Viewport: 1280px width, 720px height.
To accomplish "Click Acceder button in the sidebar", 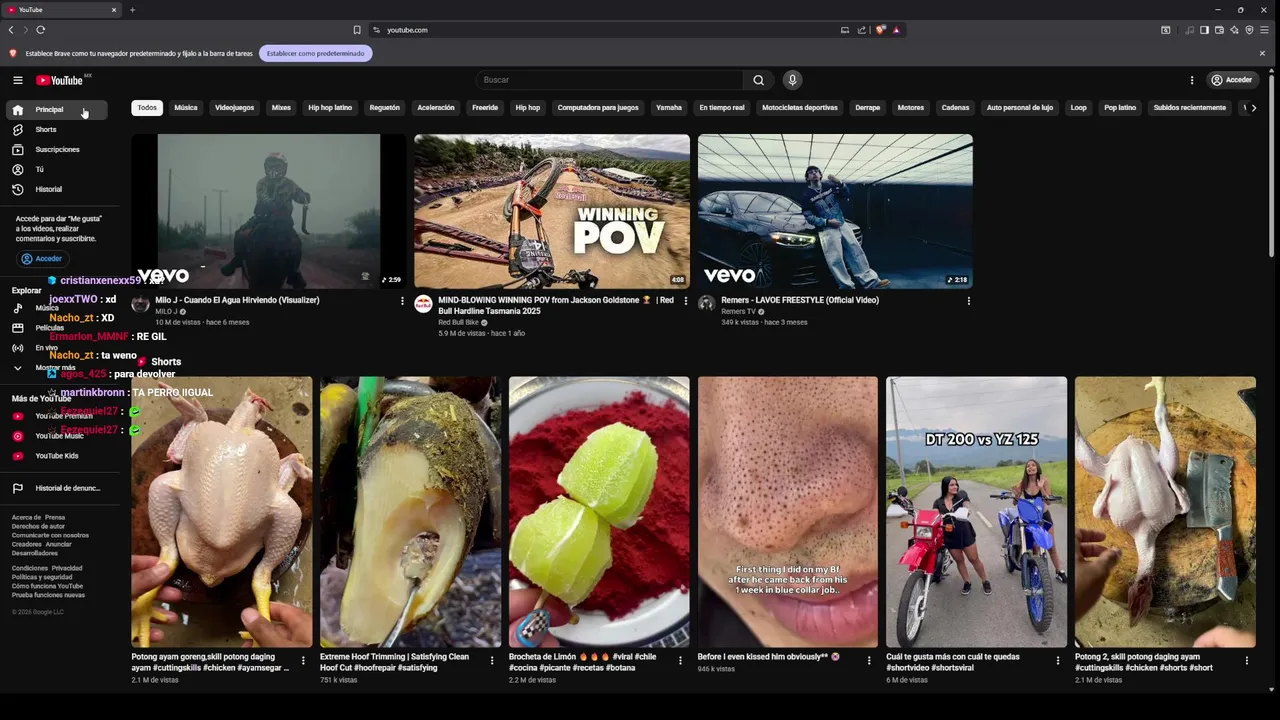I will (x=42, y=259).
